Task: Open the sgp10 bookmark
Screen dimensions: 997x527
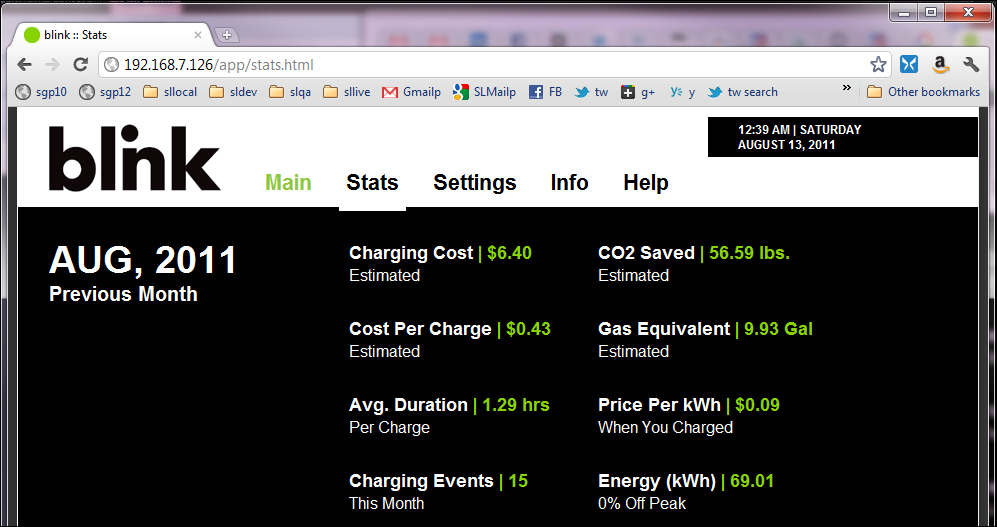Action: tap(41, 92)
